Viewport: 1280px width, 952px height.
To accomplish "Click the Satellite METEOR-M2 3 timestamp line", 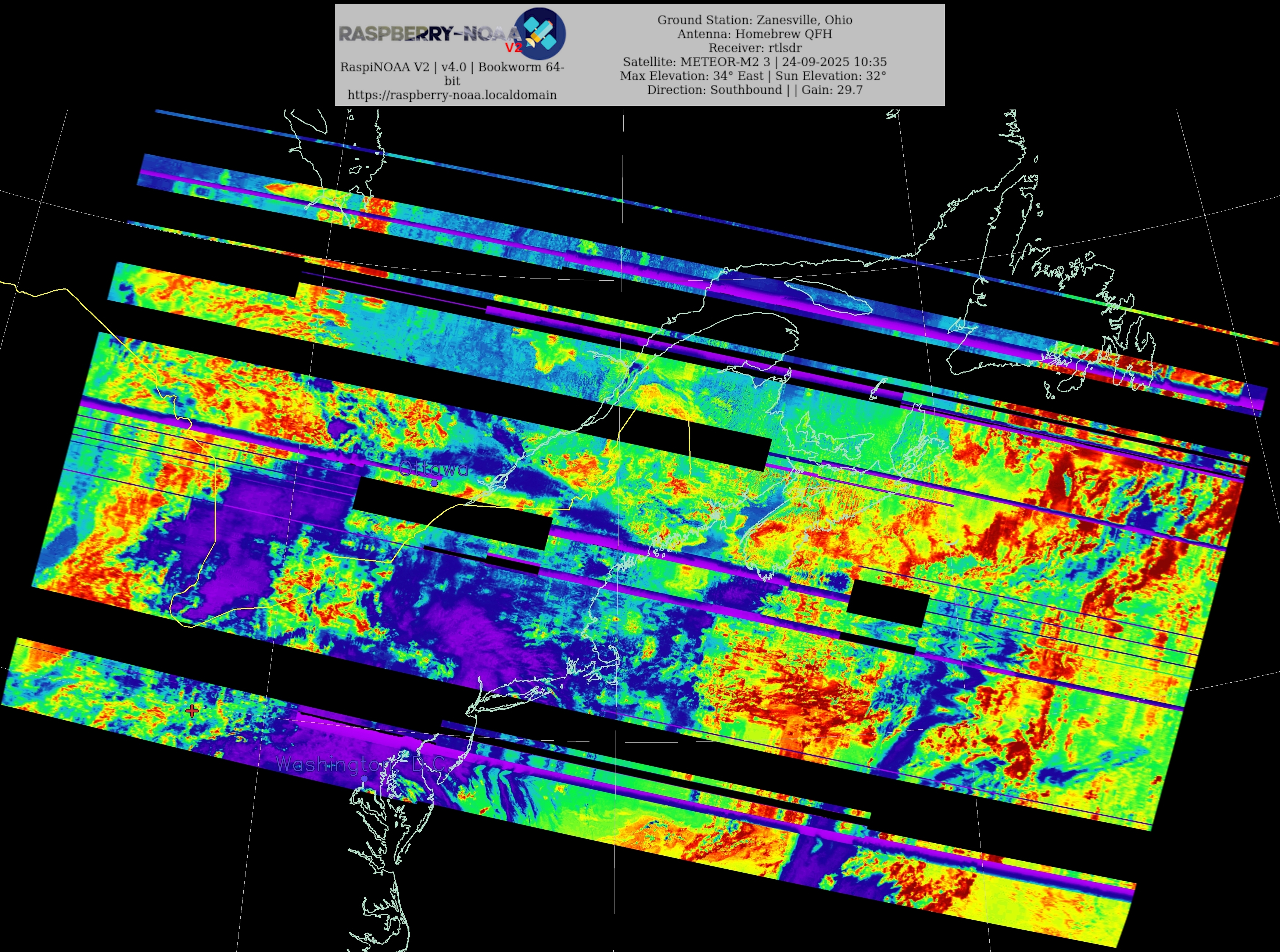I will coord(754,62).
